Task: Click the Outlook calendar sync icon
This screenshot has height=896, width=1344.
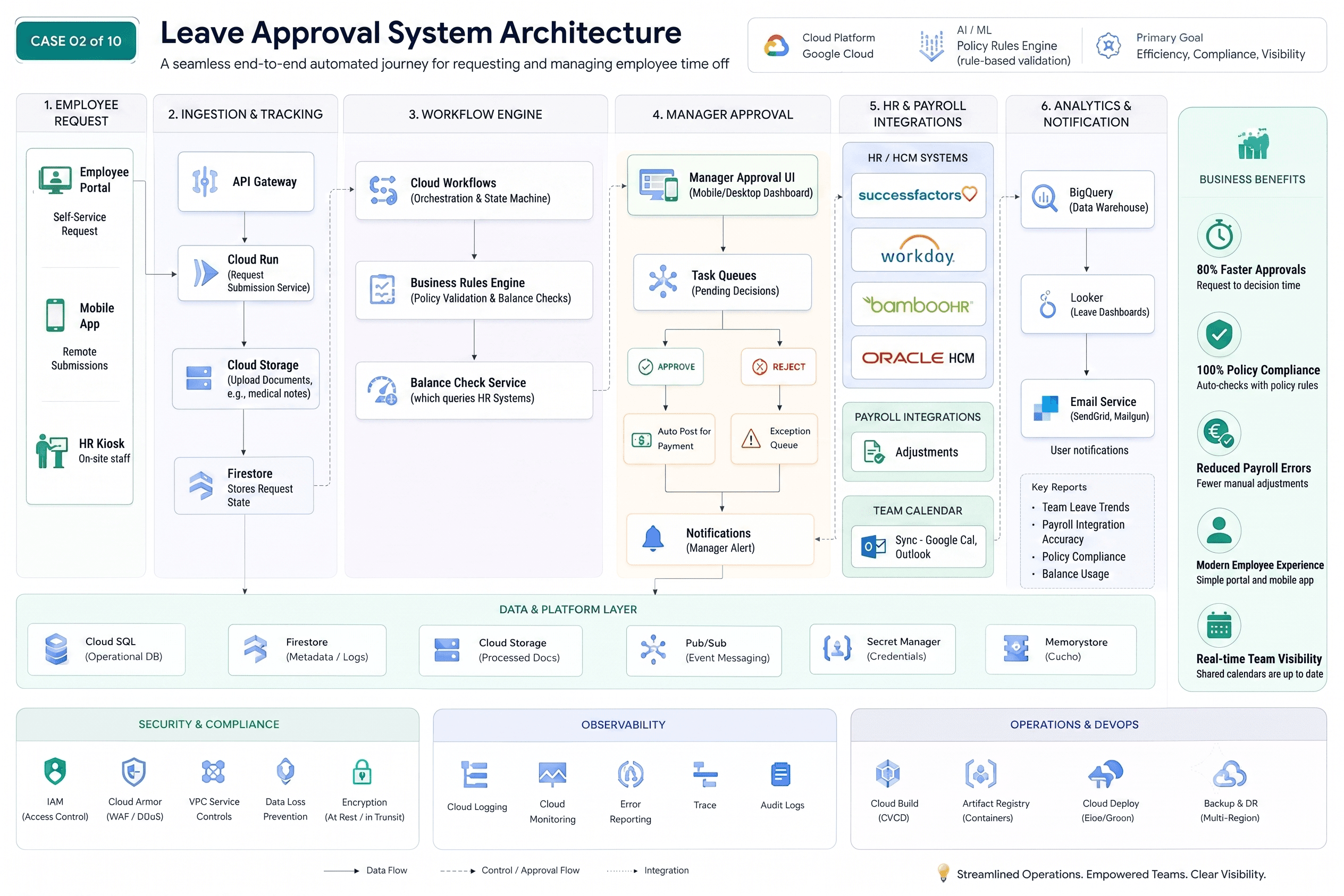Action: (873, 547)
